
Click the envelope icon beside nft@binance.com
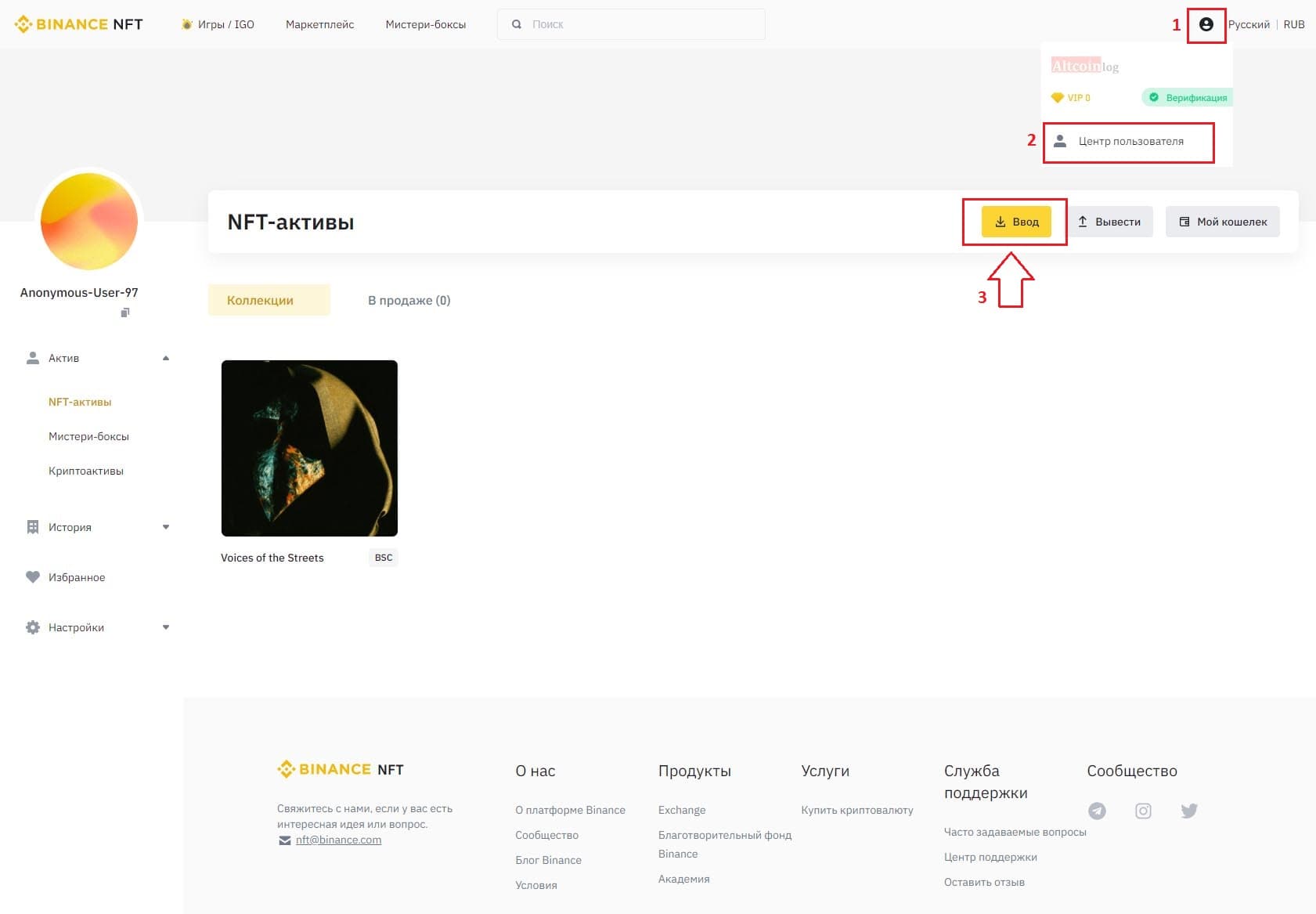coord(284,840)
